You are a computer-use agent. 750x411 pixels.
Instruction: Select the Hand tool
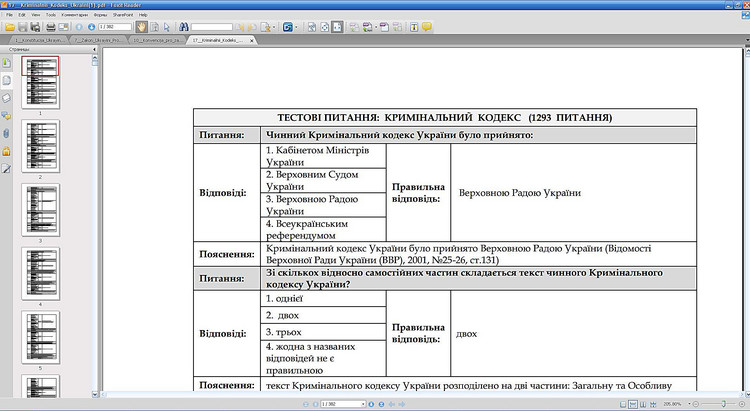point(142,27)
